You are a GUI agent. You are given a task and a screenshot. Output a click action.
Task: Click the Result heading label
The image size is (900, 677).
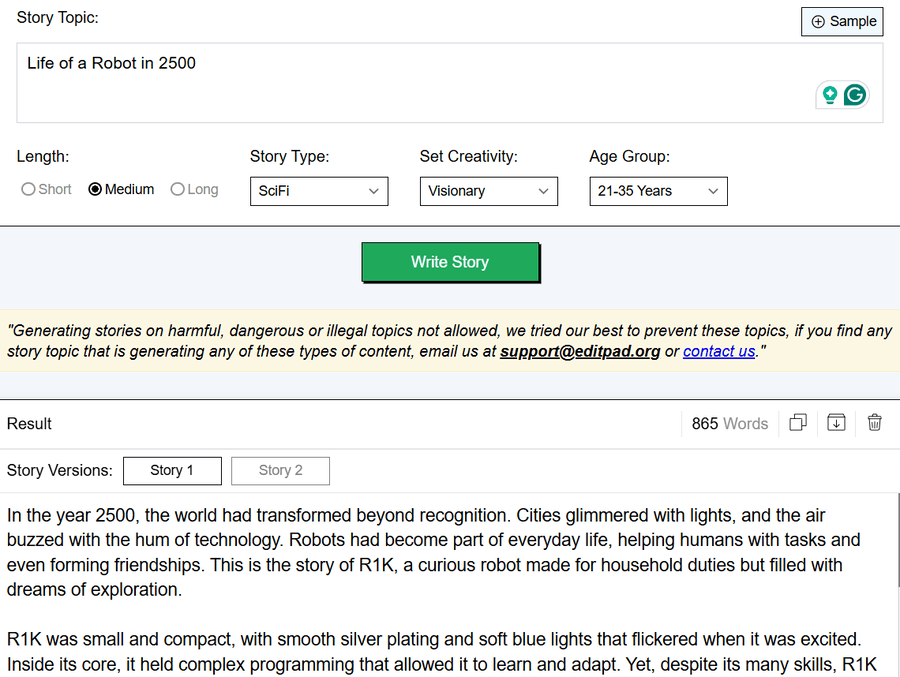[29, 424]
